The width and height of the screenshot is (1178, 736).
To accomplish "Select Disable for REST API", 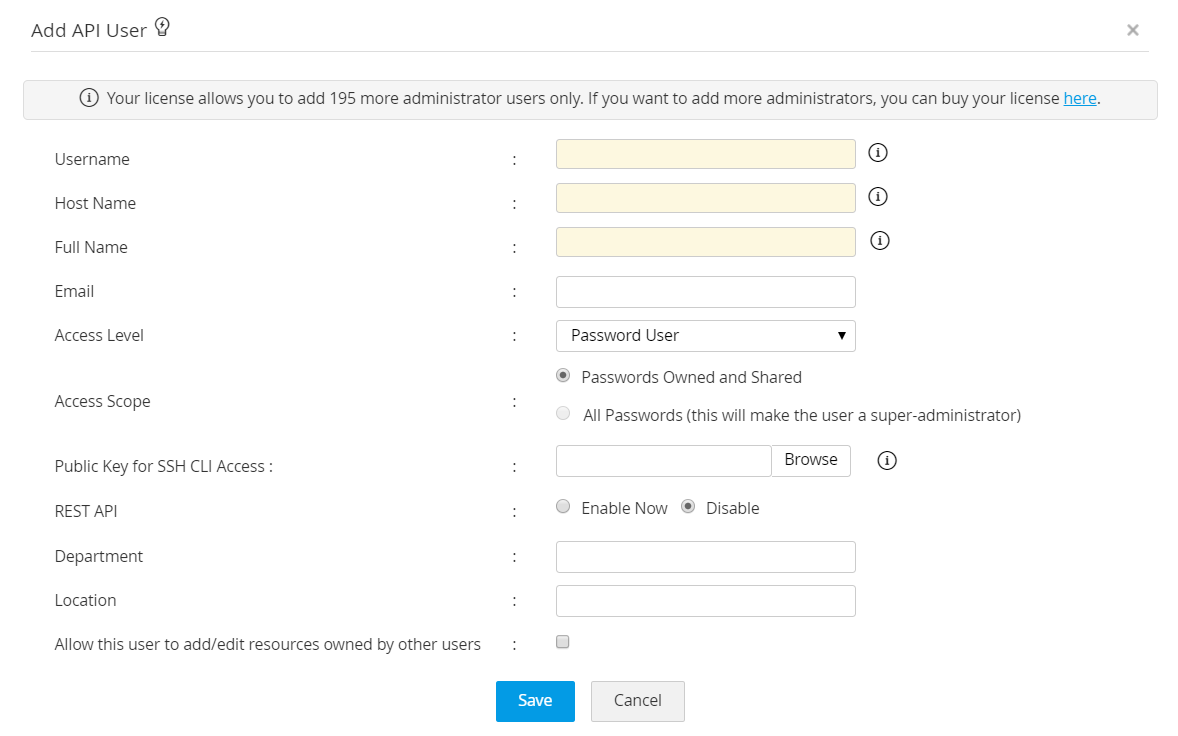I will [688, 507].
